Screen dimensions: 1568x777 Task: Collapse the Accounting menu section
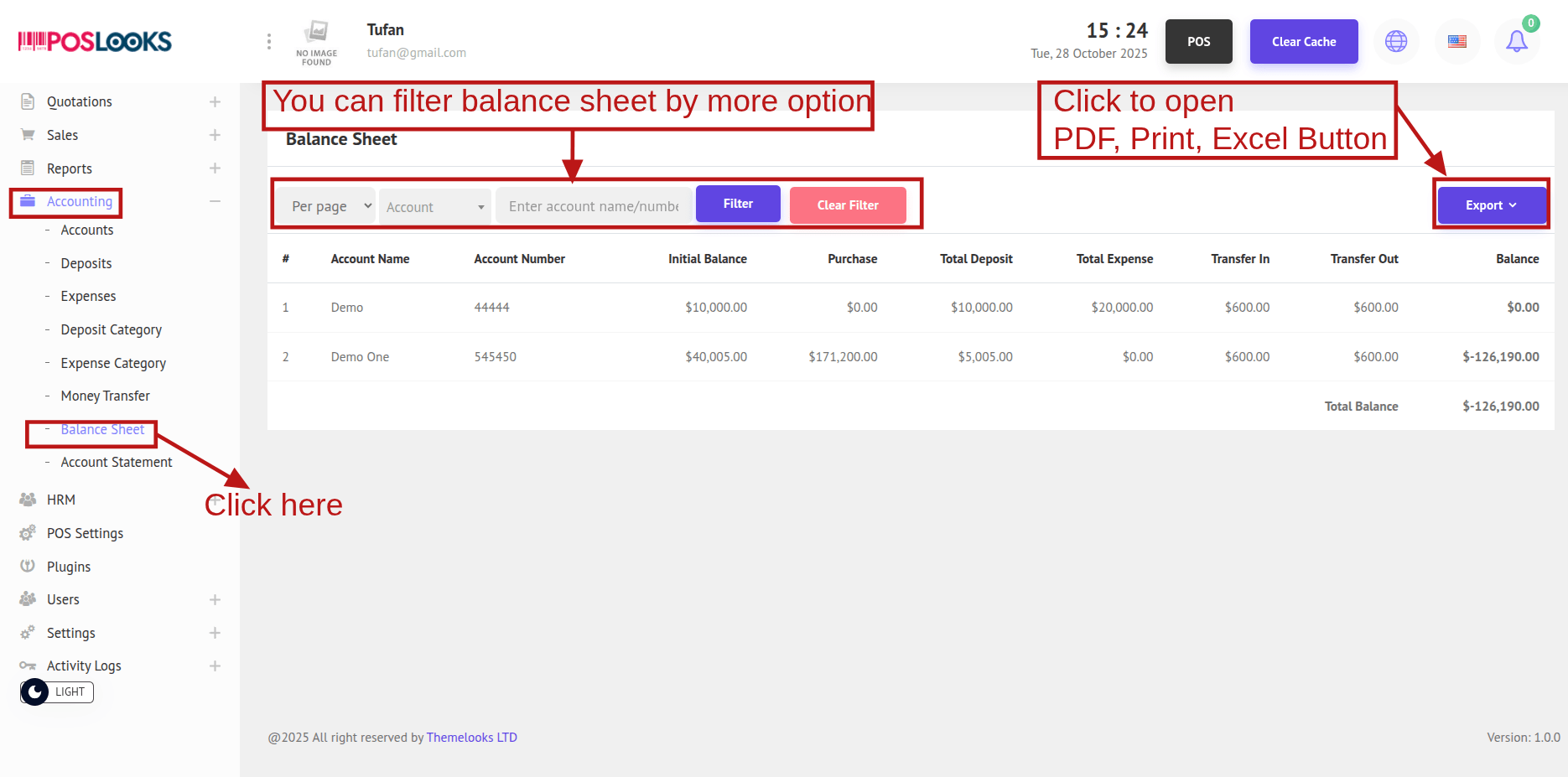coord(215,201)
